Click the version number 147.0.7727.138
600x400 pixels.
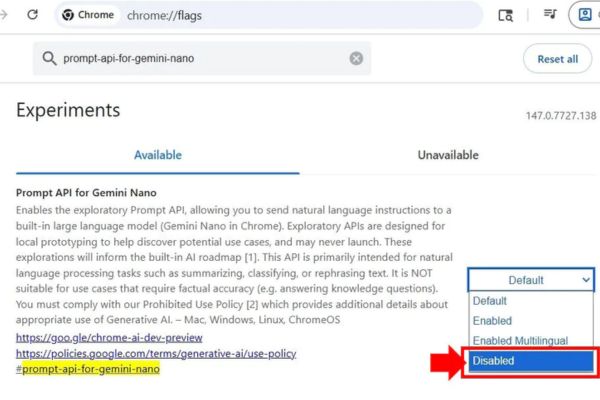click(x=561, y=116)
